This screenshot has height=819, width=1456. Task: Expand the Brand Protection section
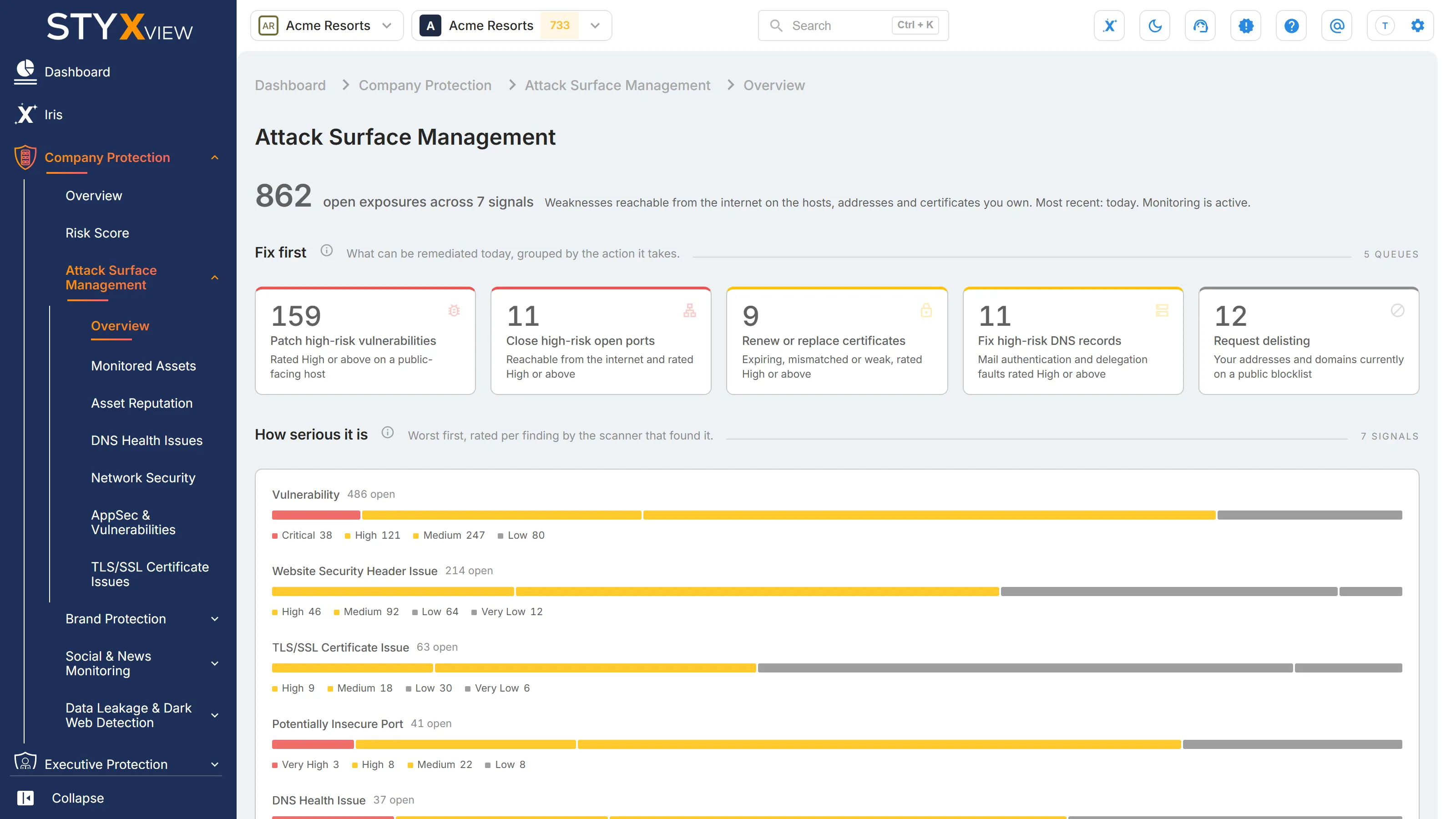point(215,619)
